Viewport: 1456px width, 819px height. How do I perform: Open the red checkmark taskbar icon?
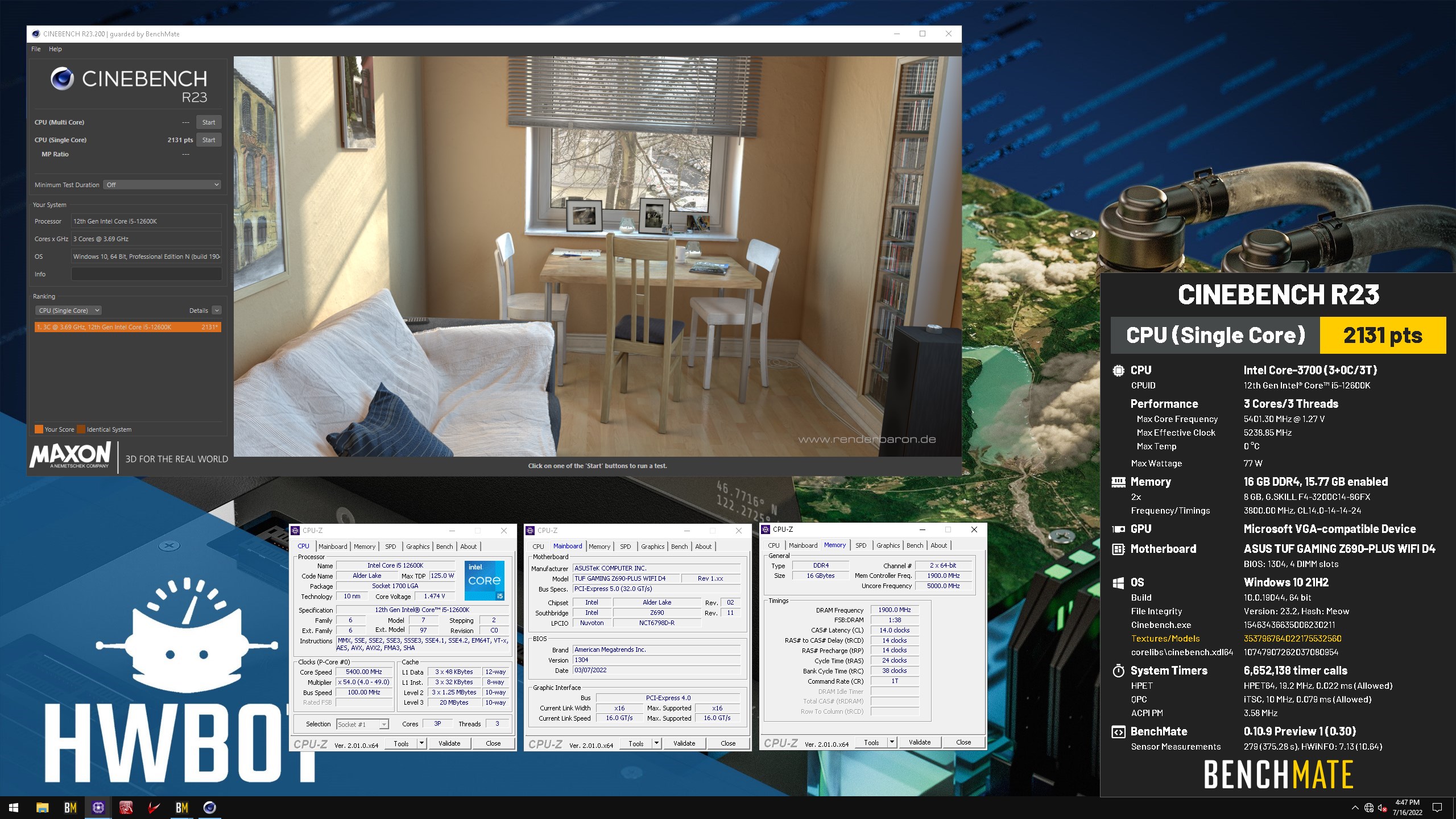[x=154, y=808]
